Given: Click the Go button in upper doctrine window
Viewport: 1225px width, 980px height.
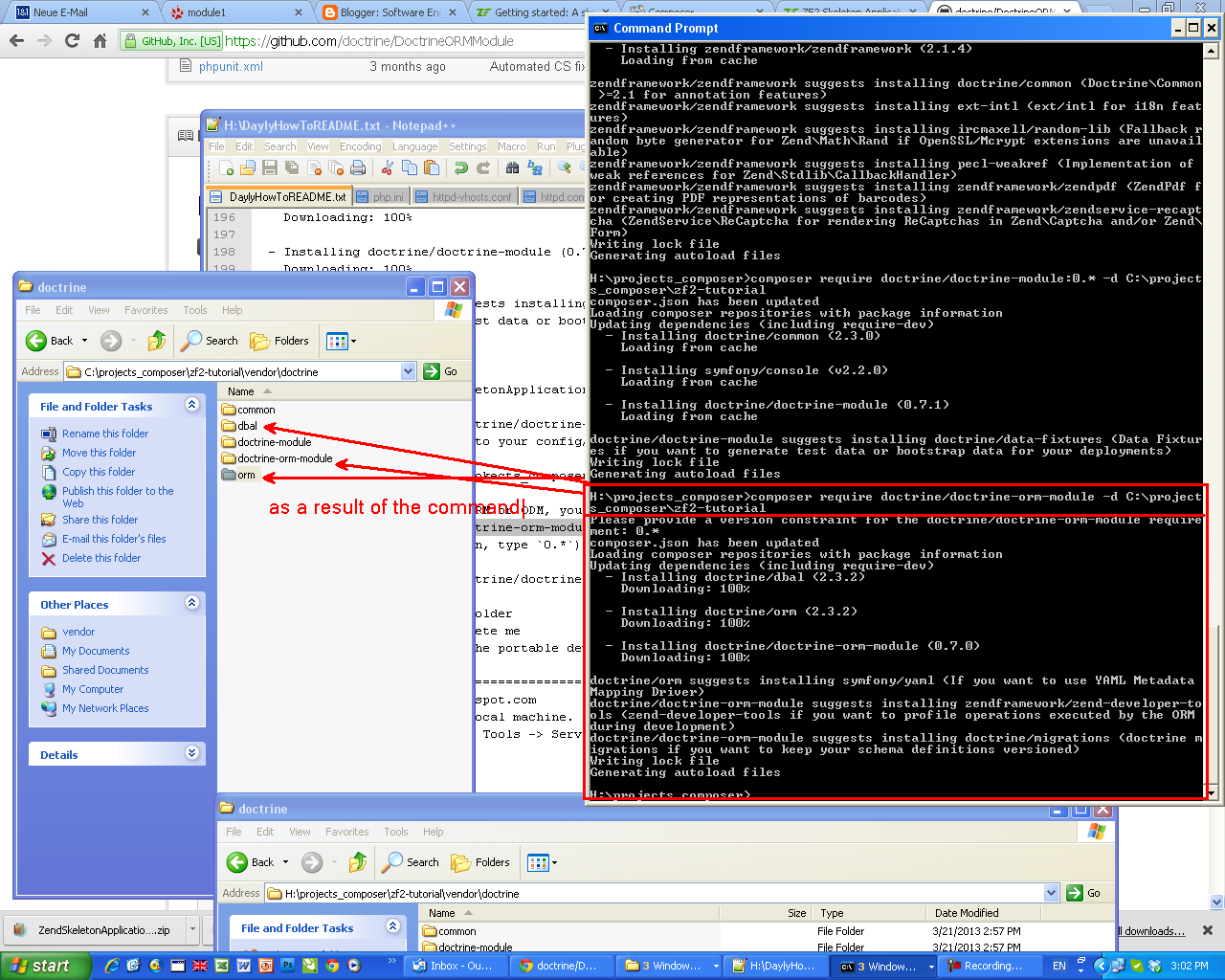Looking at the screenshot, I should point(440,371).
